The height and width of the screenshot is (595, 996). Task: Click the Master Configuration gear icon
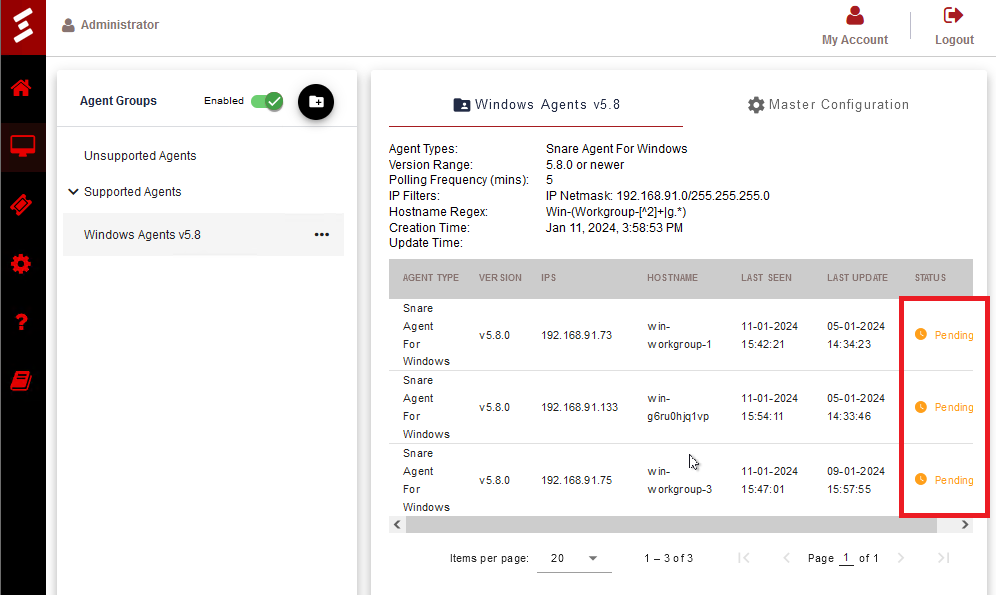pyautogui.click(x=756, y=105)
